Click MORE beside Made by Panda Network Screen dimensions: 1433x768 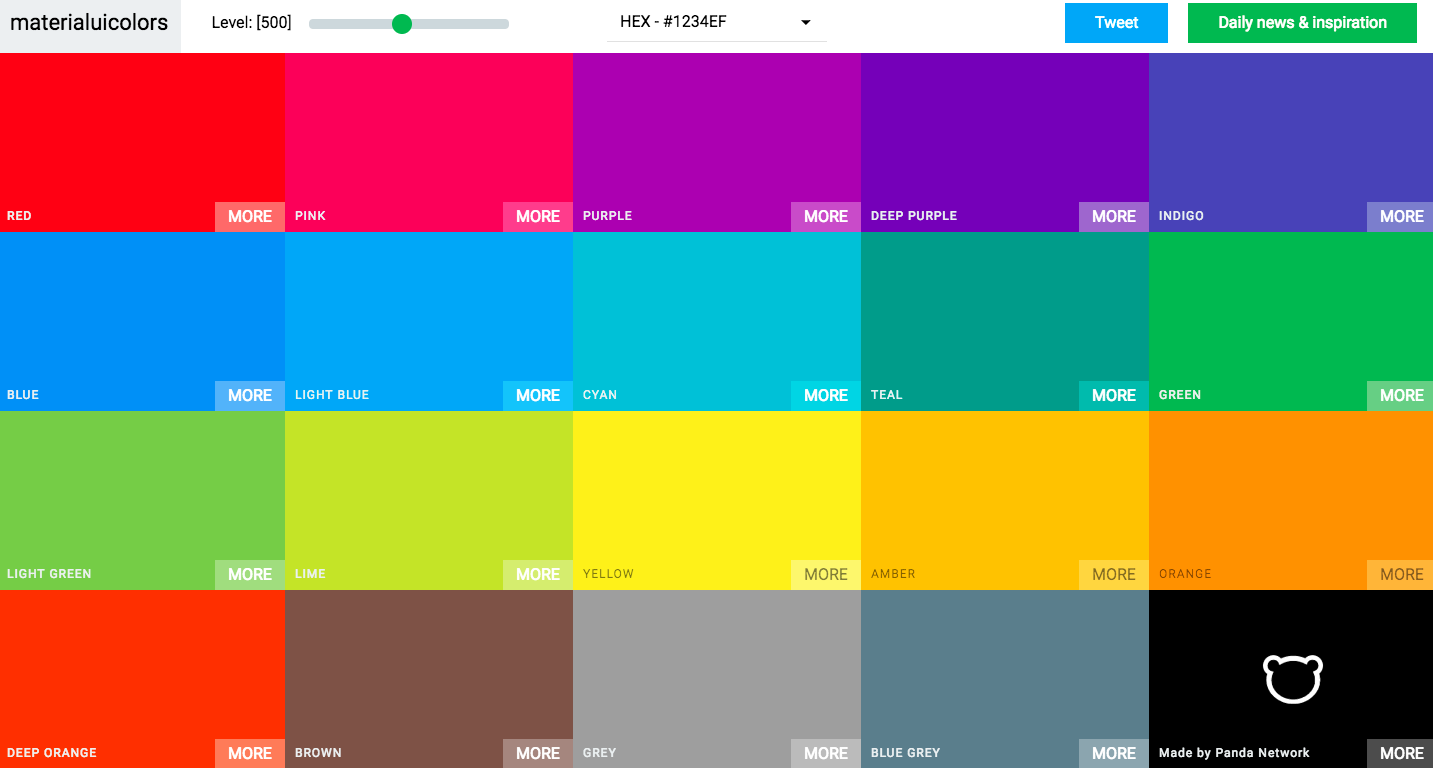pyautogui.click(x=1400, y=753)
